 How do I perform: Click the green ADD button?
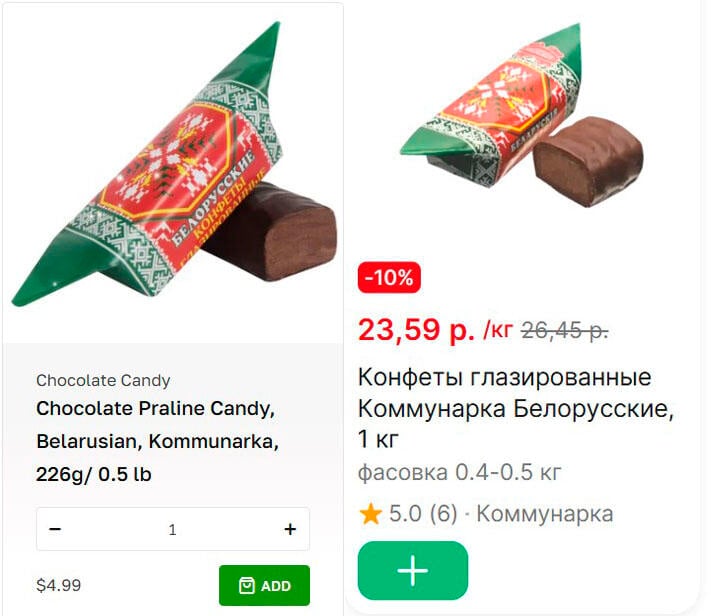click(264, 585)
